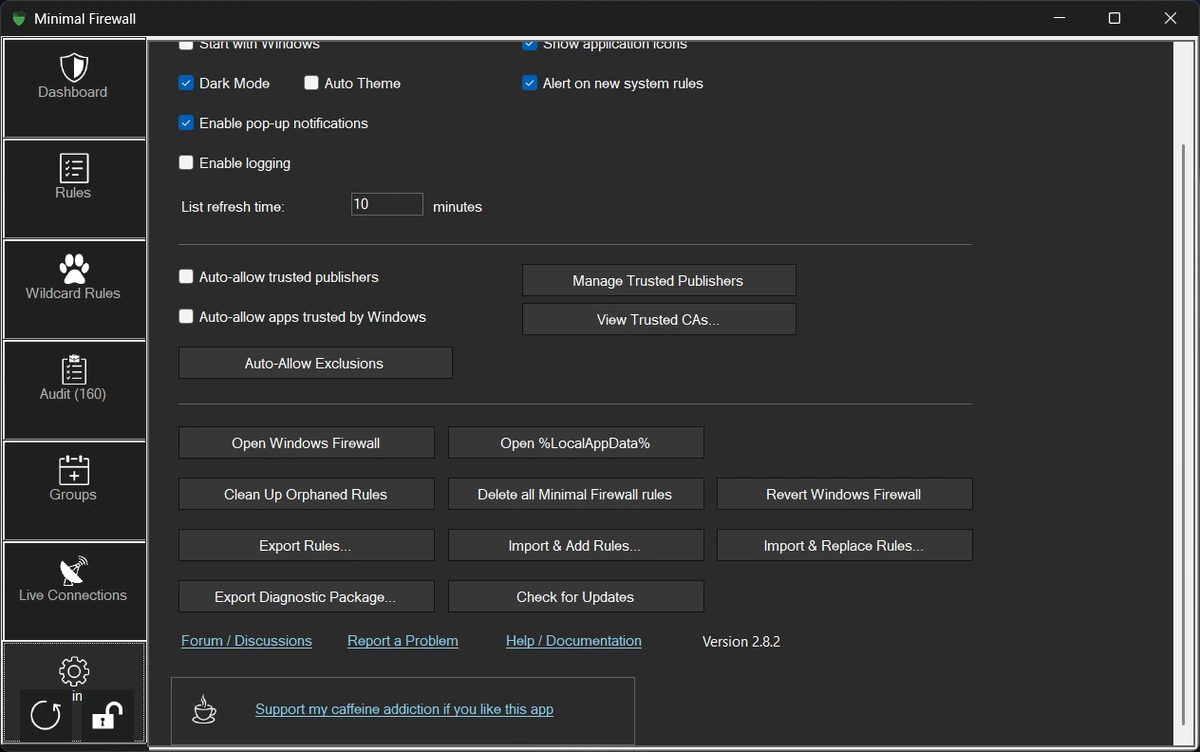Image resolution: width=1200 pixels, height=752 pixels.
Task: Click Export Diagnostic Package button
Action: tap(306, 597)
